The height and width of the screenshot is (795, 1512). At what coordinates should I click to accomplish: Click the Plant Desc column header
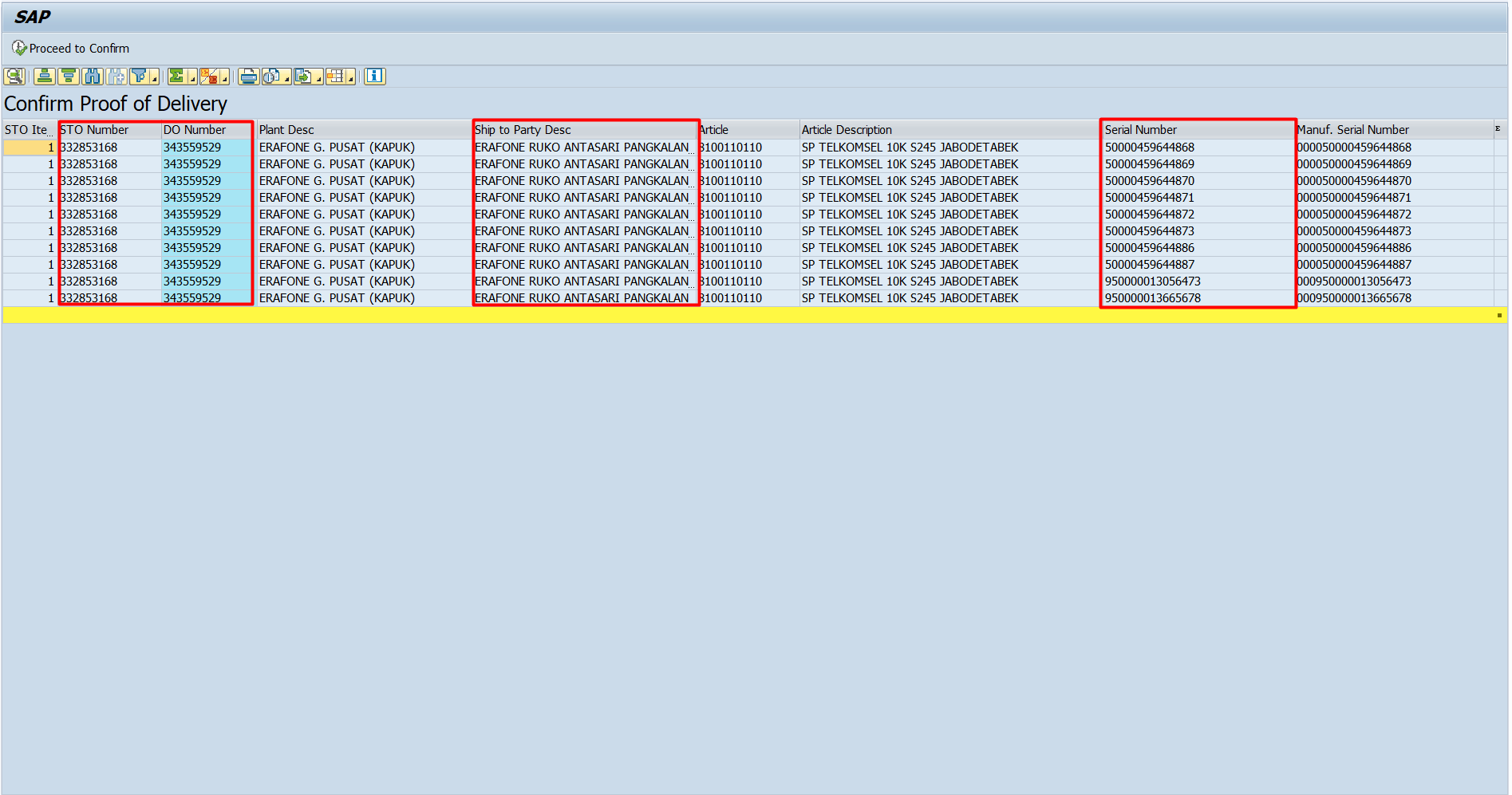[x=286, y=130]
